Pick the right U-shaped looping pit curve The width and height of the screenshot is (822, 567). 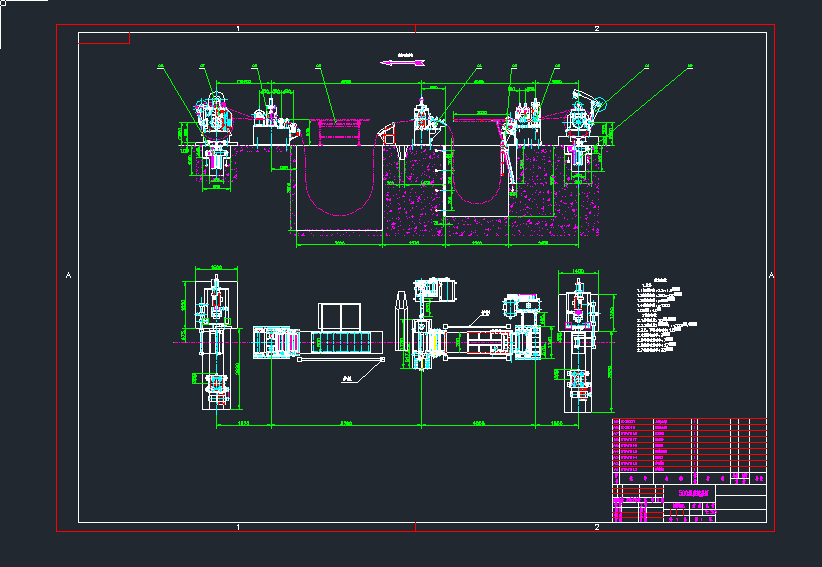click(472, 196)
